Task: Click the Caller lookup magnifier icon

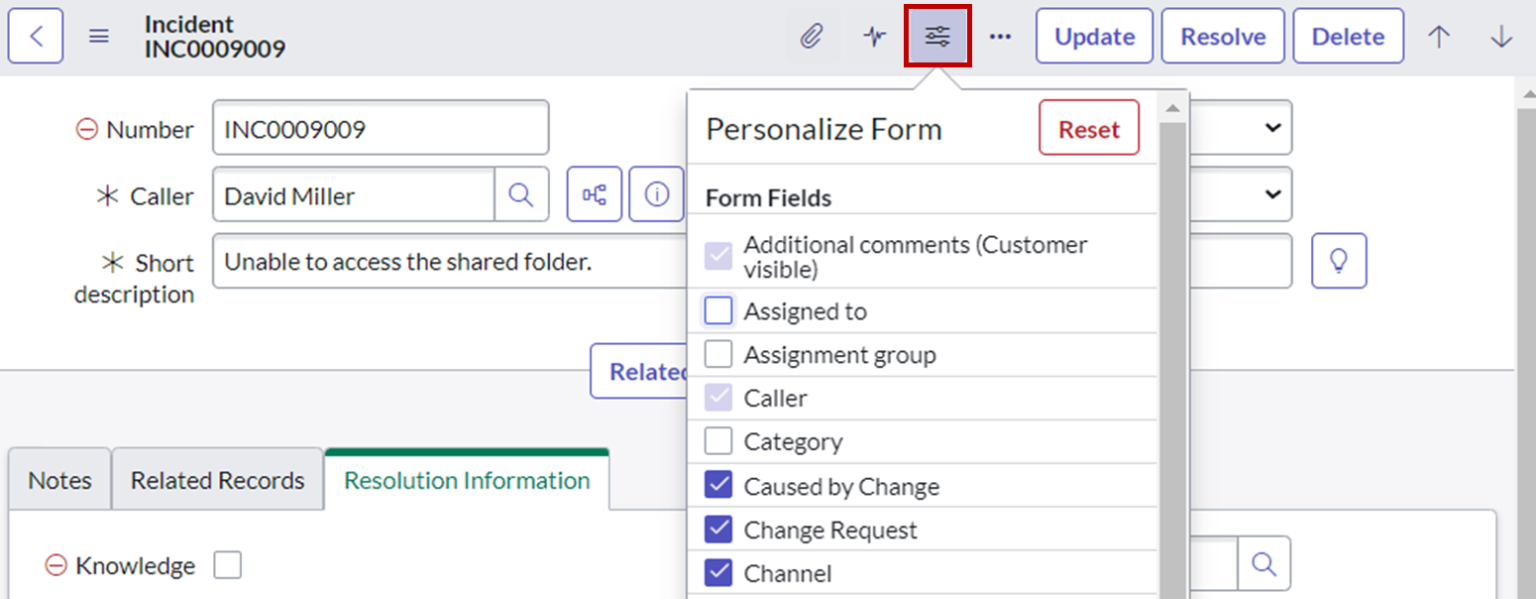Action: (x=521, y=194)
